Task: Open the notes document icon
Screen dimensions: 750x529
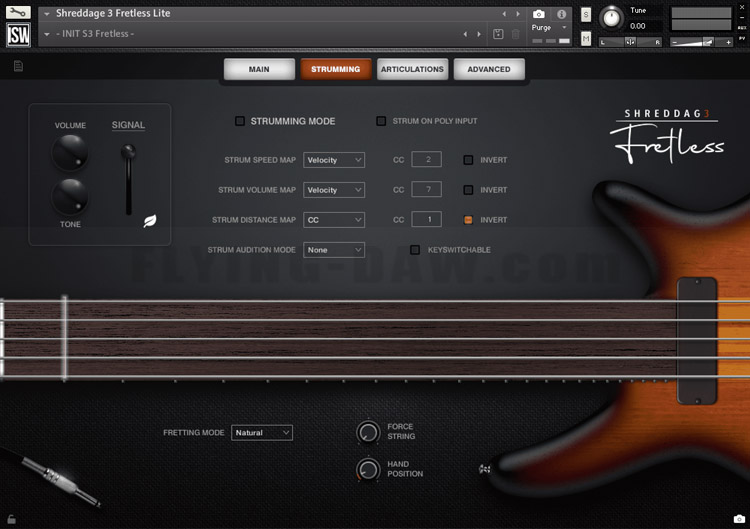Action: (x=18, y=66)
